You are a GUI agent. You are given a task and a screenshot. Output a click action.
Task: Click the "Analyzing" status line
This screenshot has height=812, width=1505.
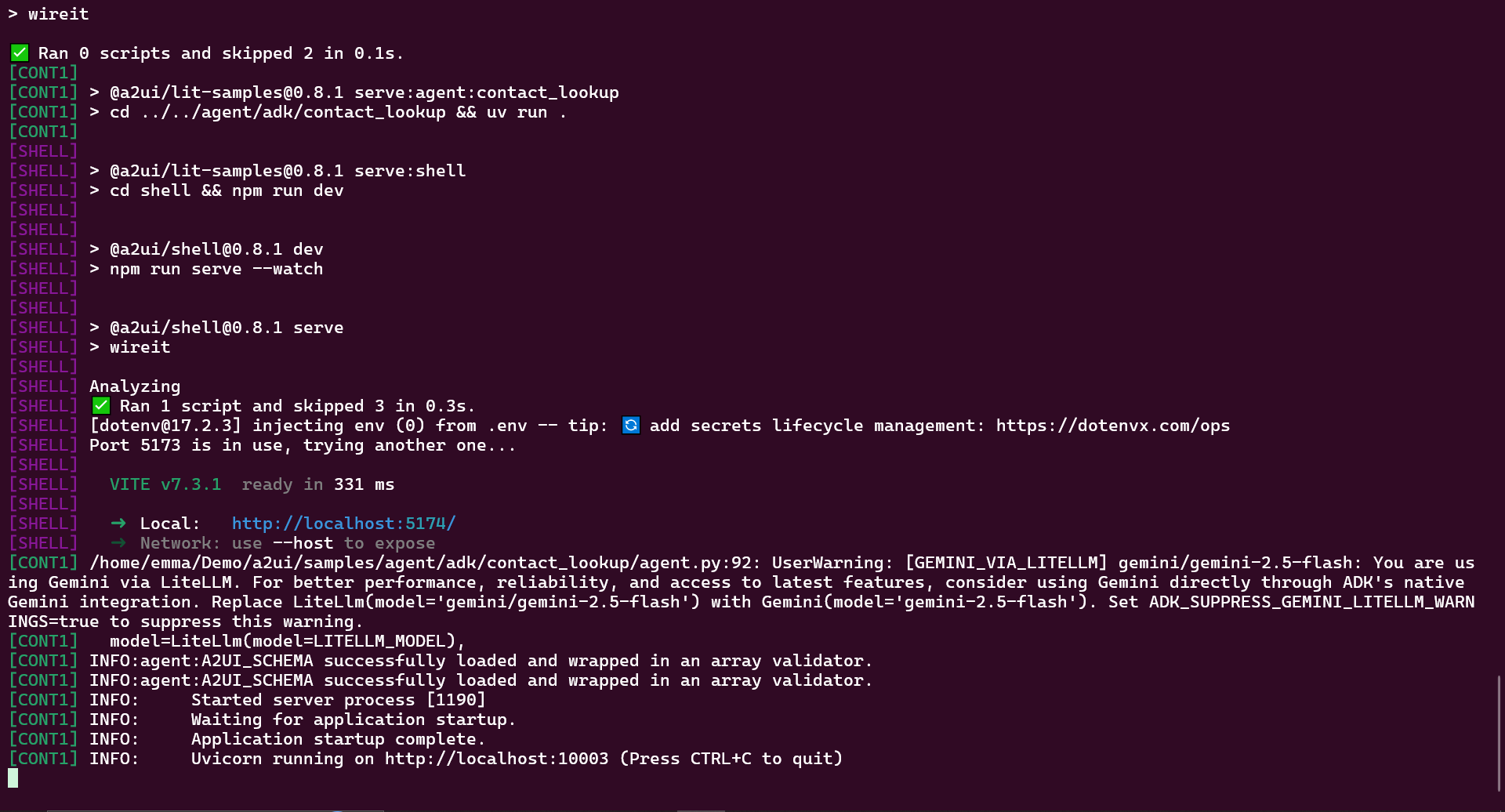tap(135, 386)
